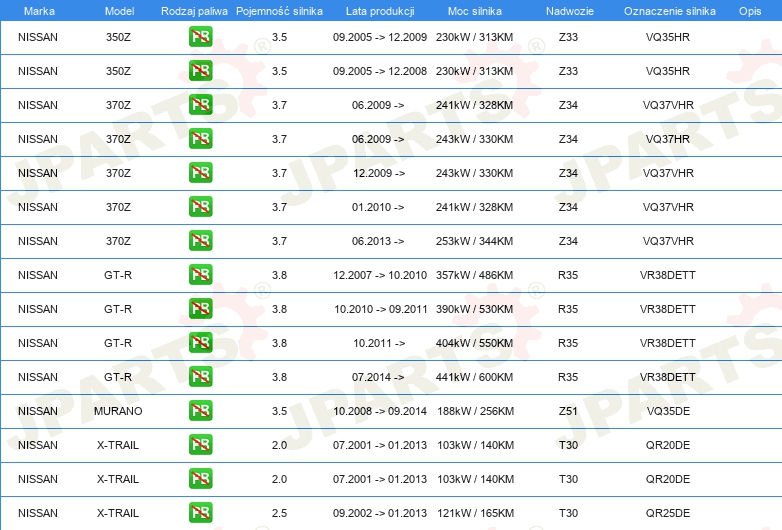Image resolution: width=782 pixels, height=530 pixels.
Task: Select the 09.2005 -> 12.2009 date cell
Action: tap(380, 37)
